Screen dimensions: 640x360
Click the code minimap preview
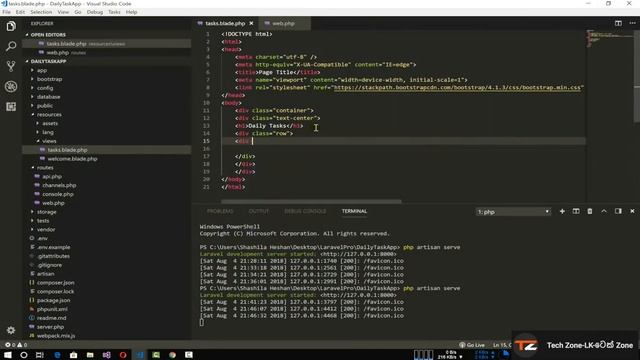(x=609, y=38)
